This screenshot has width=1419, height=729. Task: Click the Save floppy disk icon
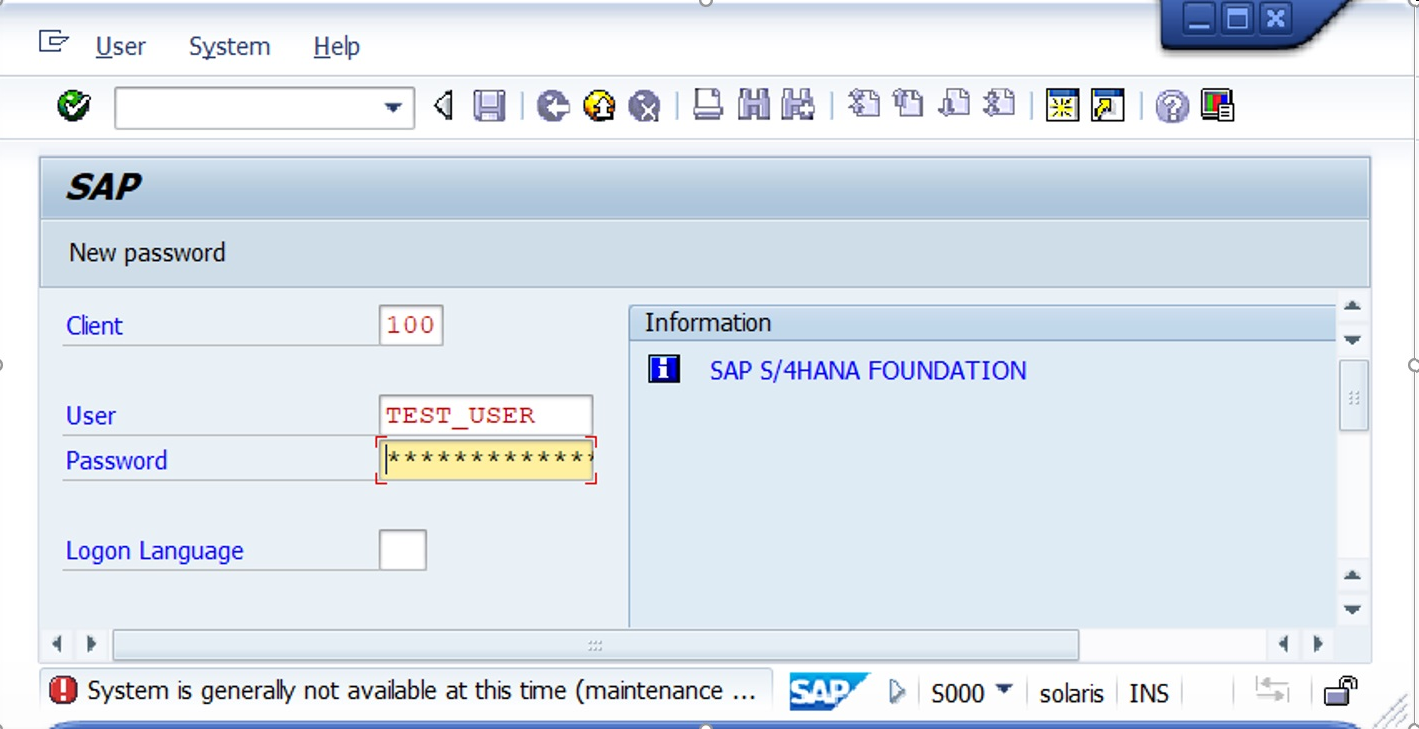(489, 105)
